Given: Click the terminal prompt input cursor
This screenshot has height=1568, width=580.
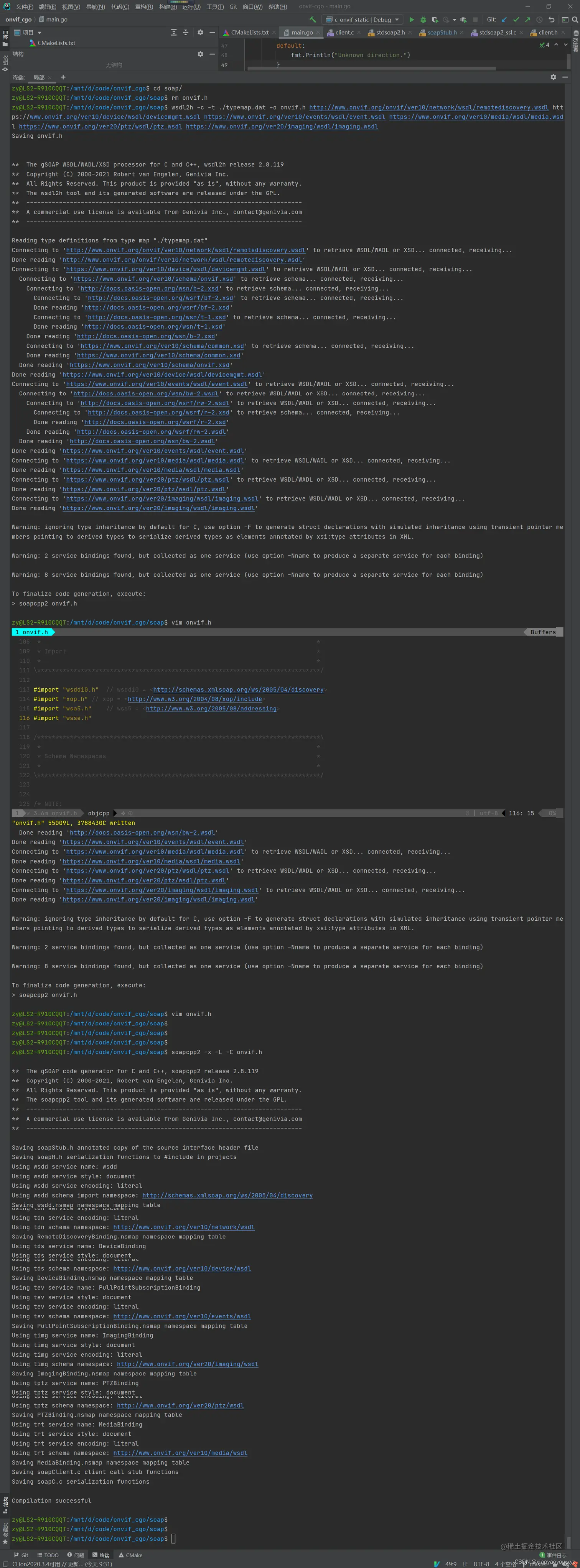Looking at the screenshot, I should (x=173, y=1539).
